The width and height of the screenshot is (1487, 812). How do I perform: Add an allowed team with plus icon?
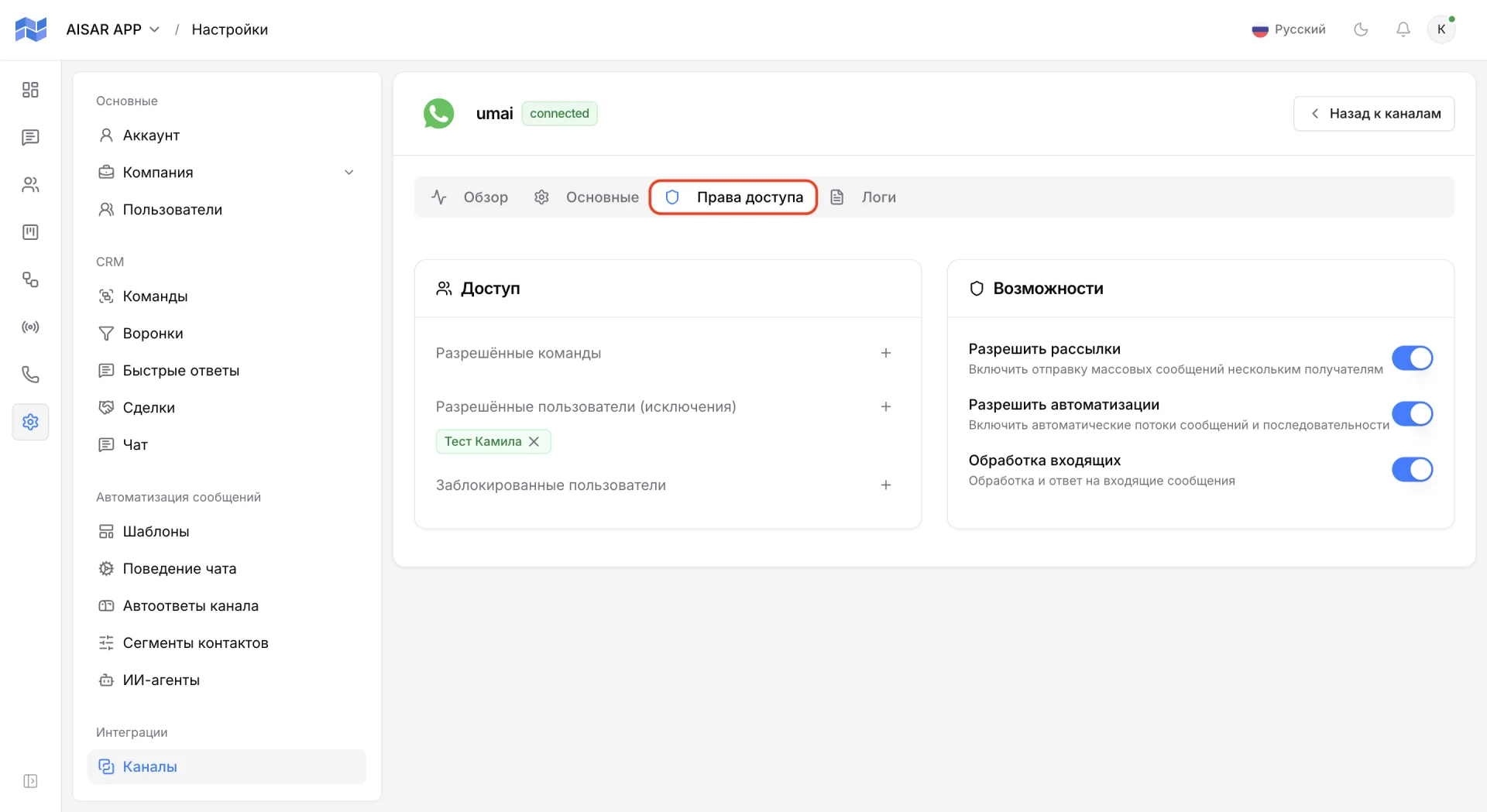tap(885, 353)
